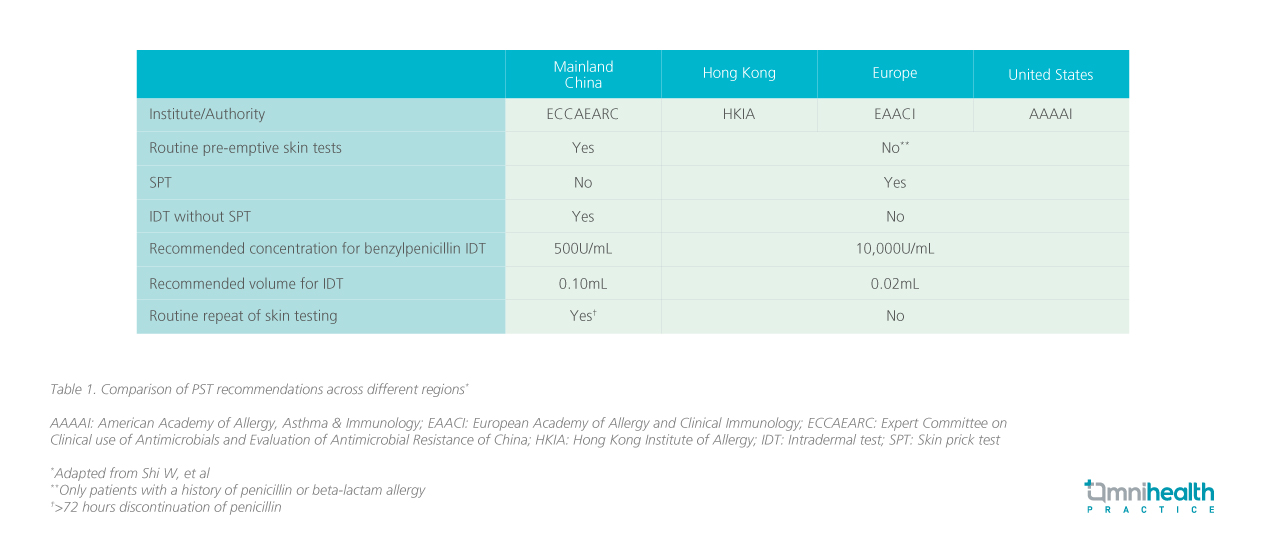Select the Recommended volume for IDT label

pos(246,283)
